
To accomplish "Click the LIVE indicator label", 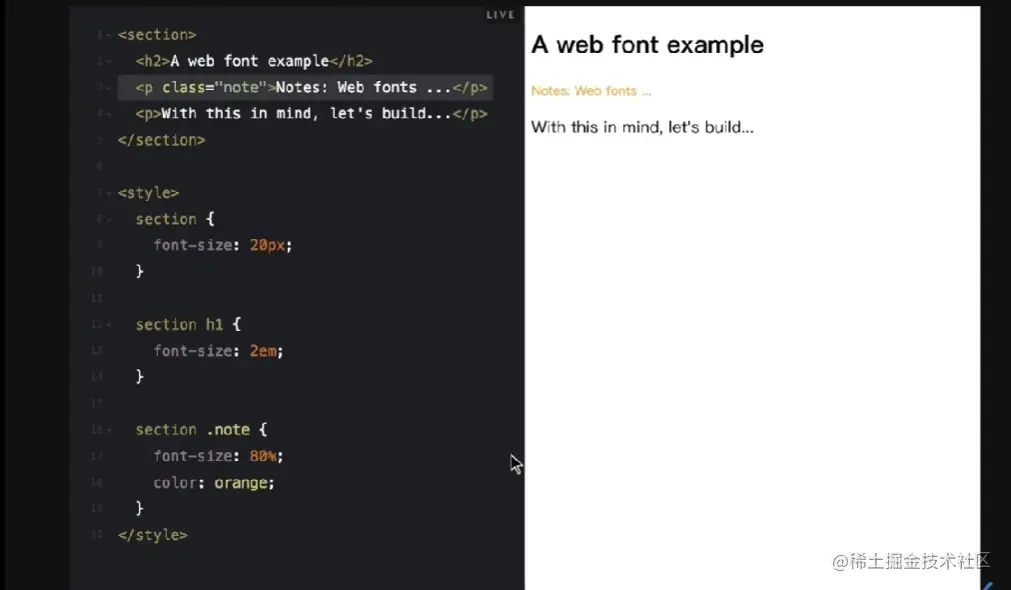I will point(500,15).
